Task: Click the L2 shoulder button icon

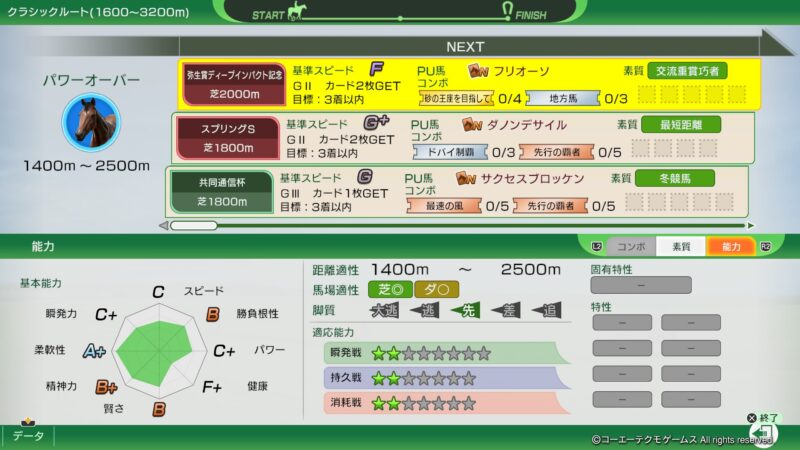Action: click(596, 246)
